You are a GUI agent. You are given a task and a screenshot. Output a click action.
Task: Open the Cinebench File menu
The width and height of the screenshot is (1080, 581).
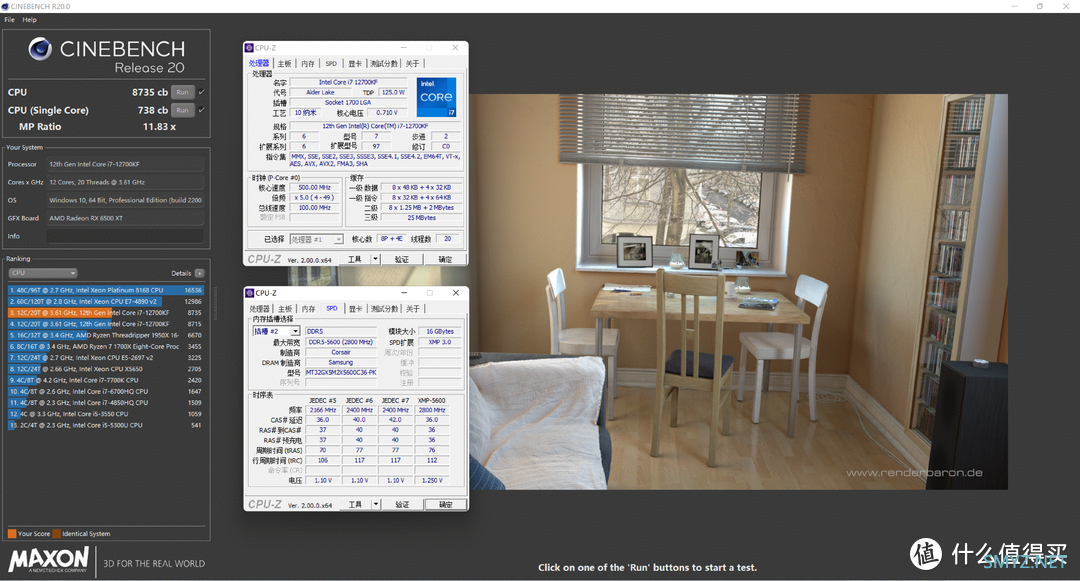coord(10,20)
